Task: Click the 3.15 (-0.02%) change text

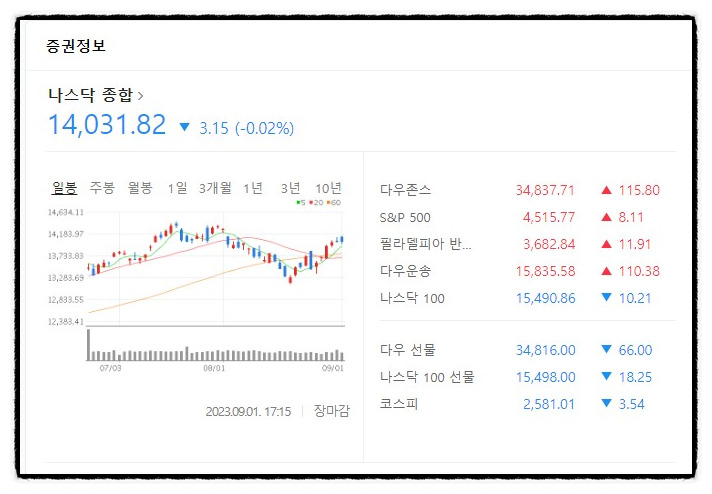Action: tap(247, 128)
